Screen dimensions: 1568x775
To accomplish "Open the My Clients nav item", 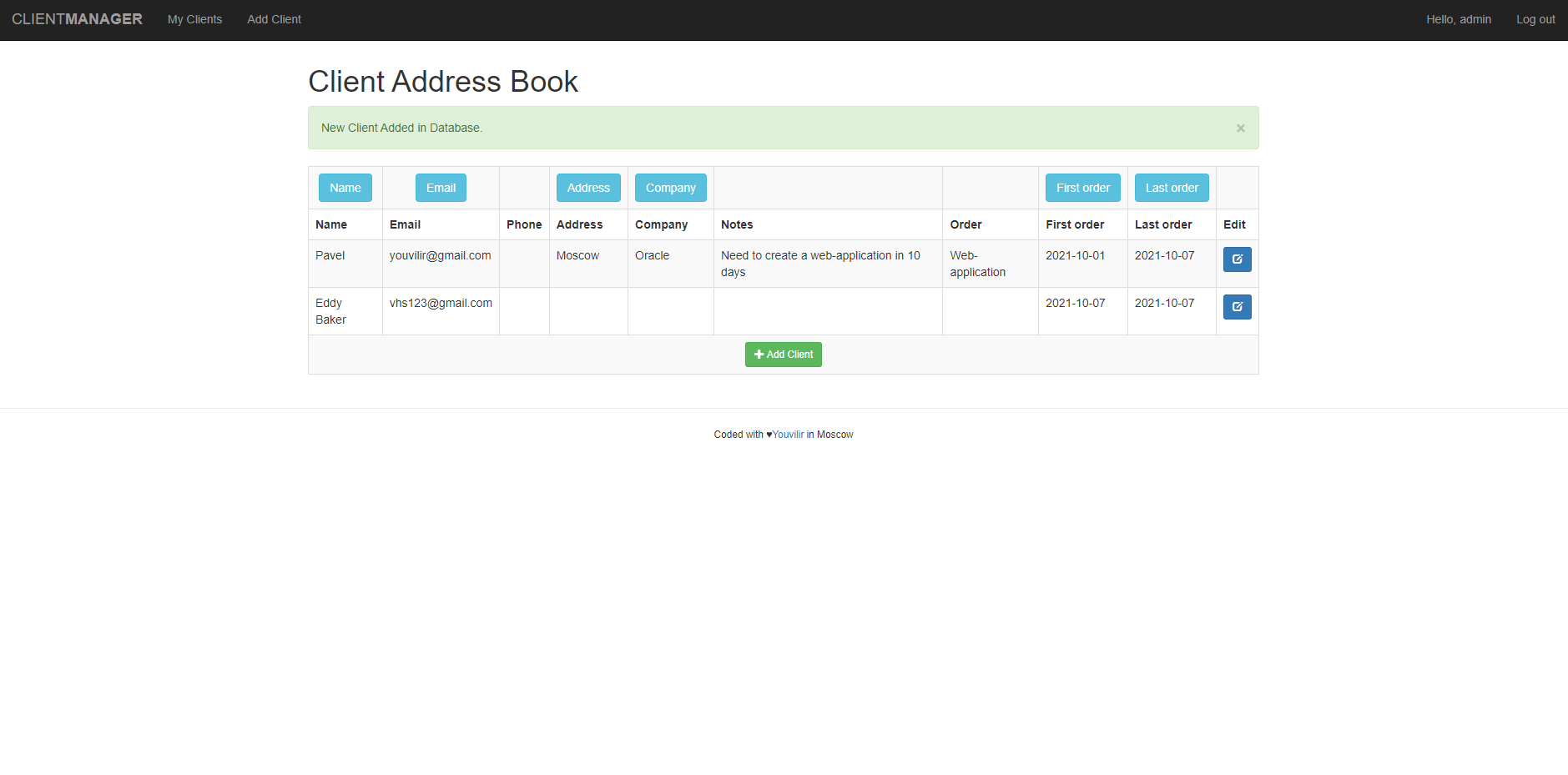I will pyautogui.click(x=194, y=19).
